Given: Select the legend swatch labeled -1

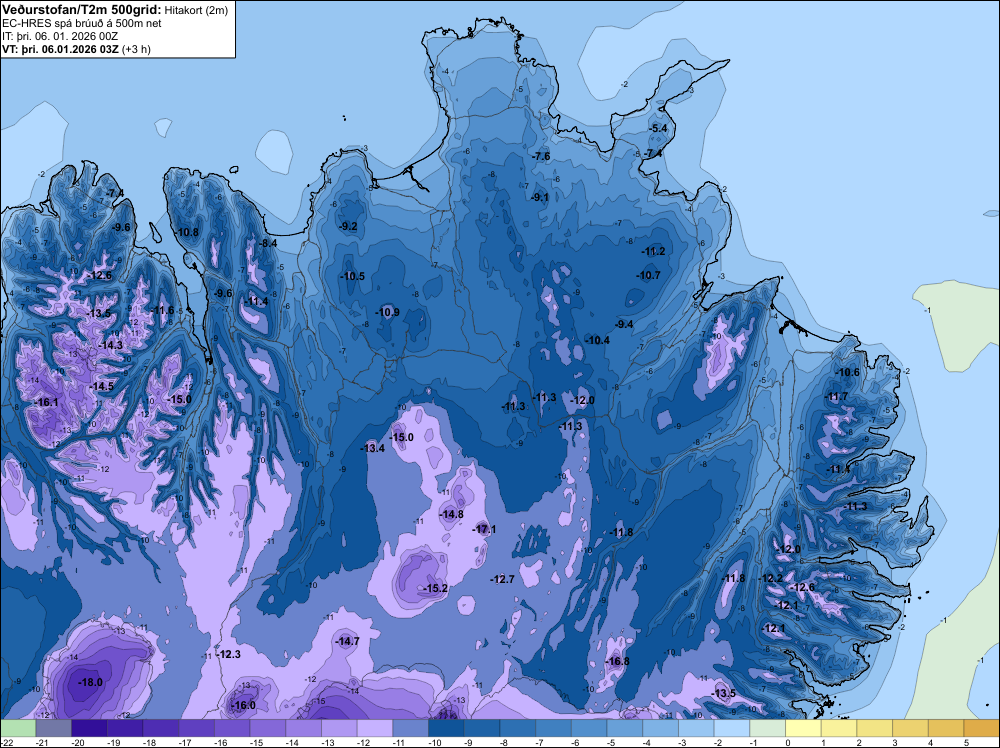Looking at the screenshot, I should pos(768,729).
